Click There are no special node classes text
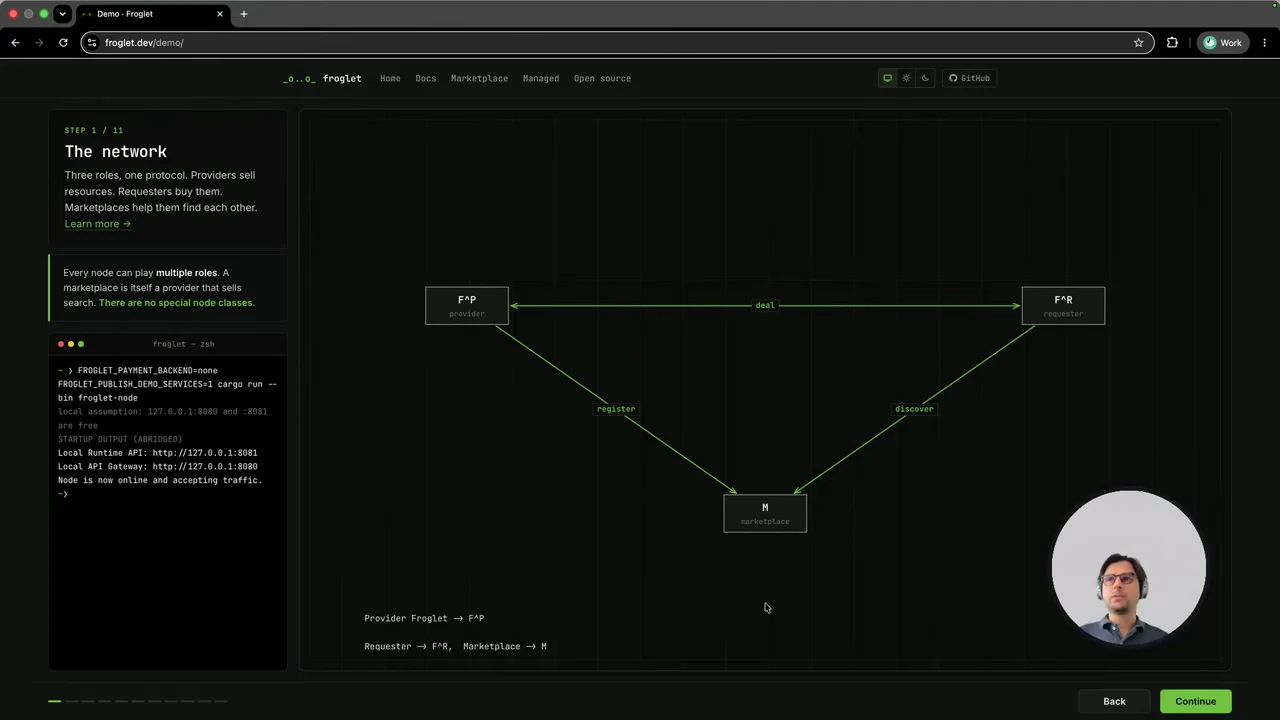The height and width of the screenshot is (720, 1280). tap(177, 303)
